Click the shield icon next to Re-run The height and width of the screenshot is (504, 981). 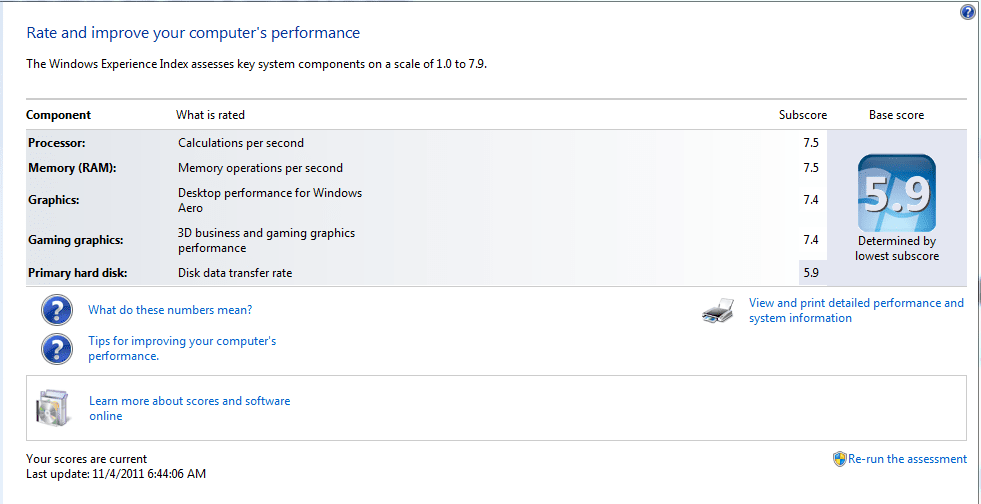point(840,459)
